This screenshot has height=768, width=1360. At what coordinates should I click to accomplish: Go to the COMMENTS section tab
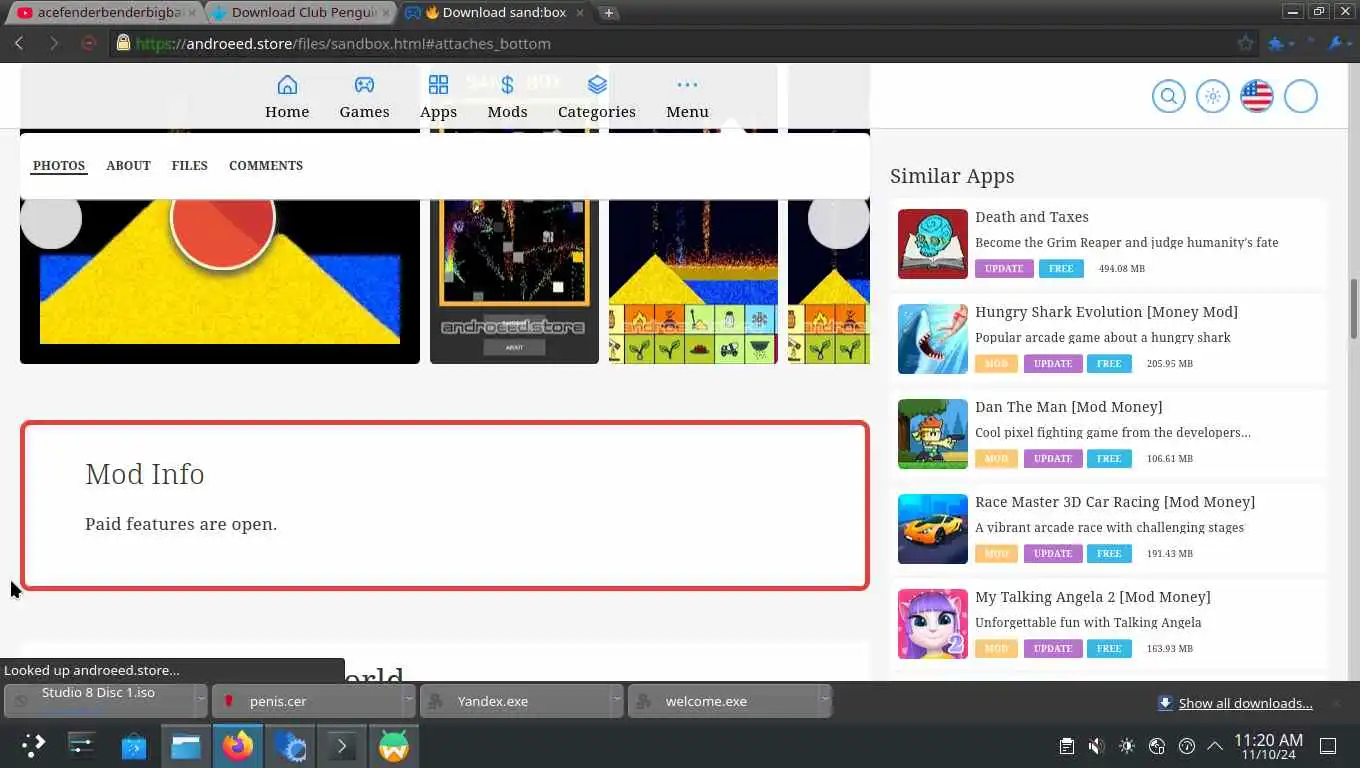(x=265, y=166)
